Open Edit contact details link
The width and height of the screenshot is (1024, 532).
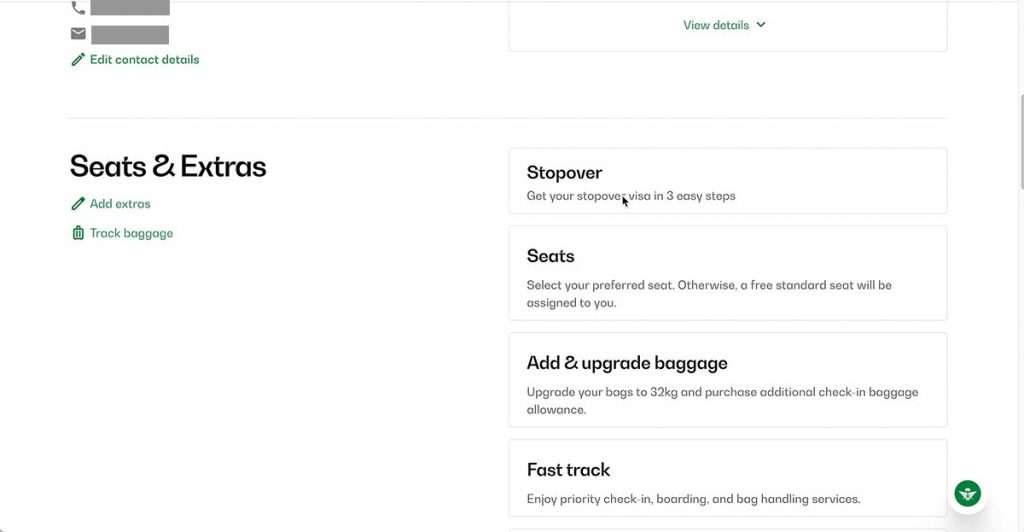(x=144, y=60)
